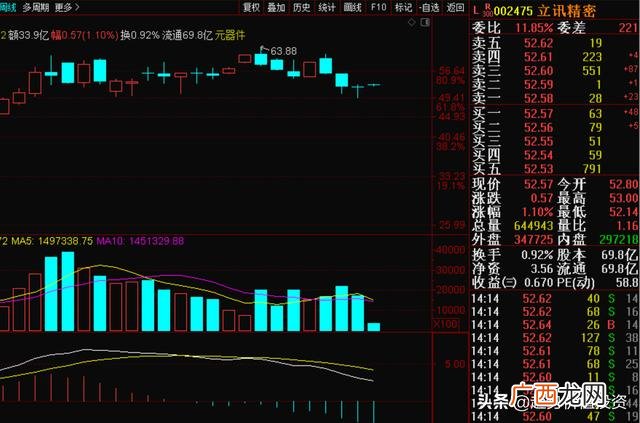Click the 净资 value 3.56
The height and width of the screenshot is (423, 640).
[542, 269]
